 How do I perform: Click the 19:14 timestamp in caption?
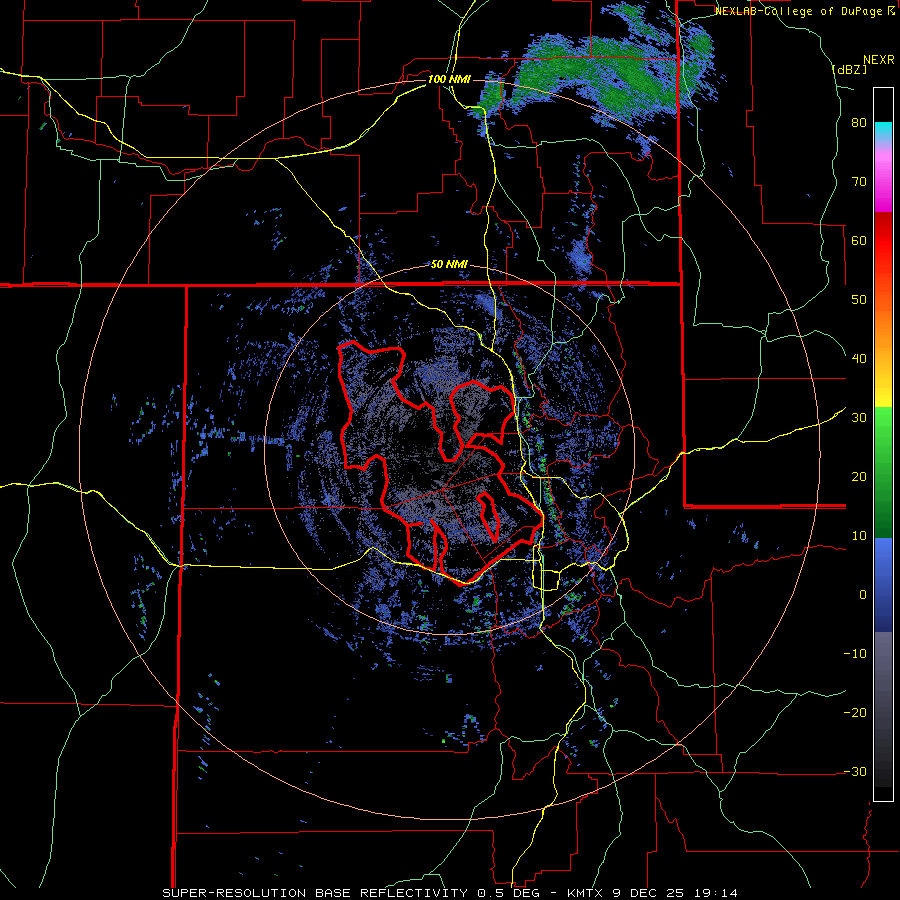[715, 893]
